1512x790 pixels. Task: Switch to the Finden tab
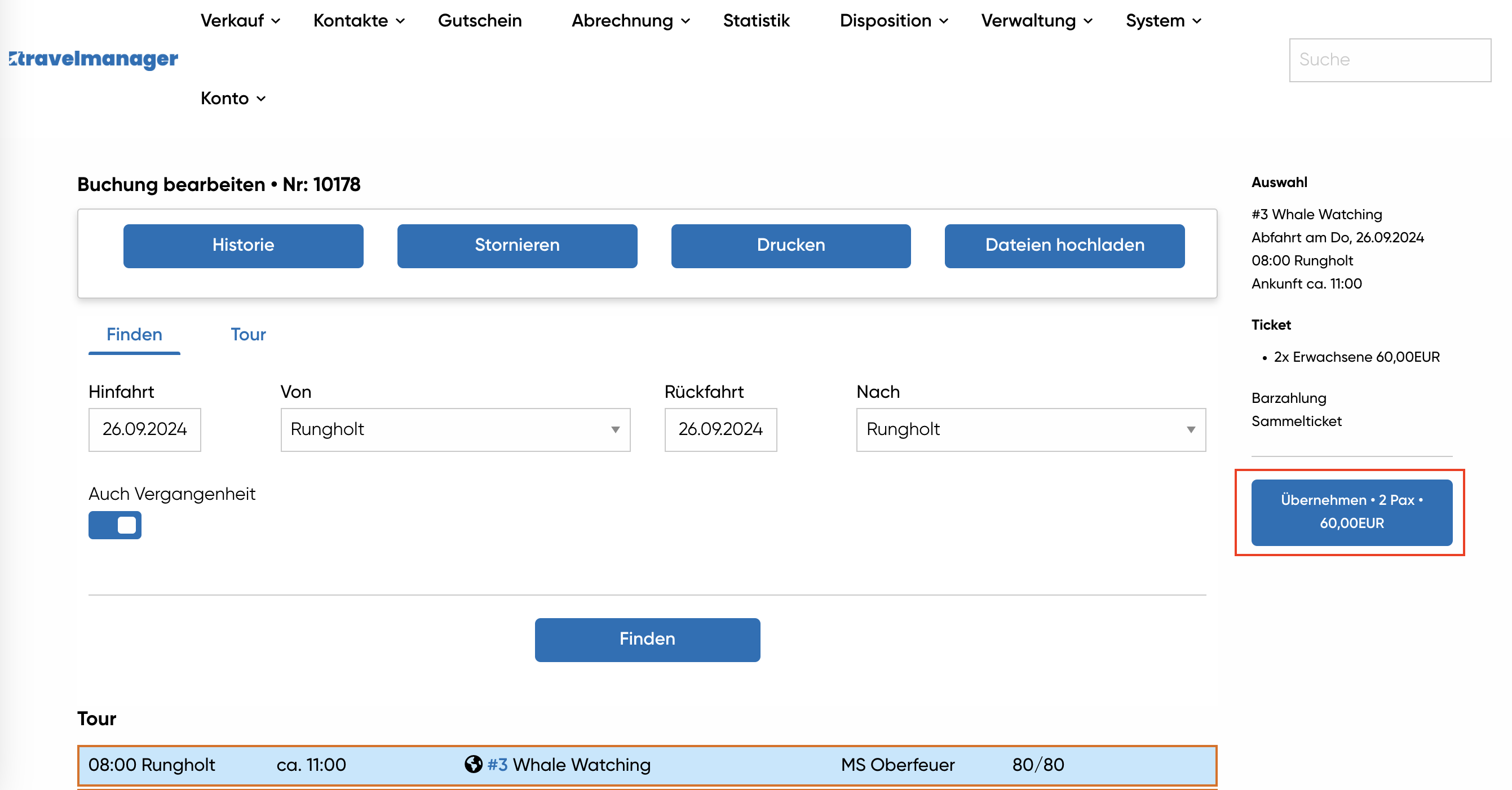pos(134,334)
